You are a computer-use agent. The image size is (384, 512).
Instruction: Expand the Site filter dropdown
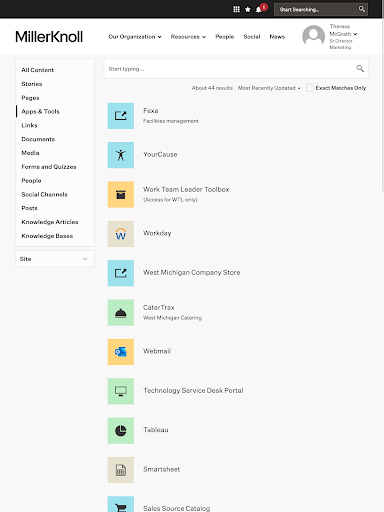pyautogui.click(x=55, y=259)
